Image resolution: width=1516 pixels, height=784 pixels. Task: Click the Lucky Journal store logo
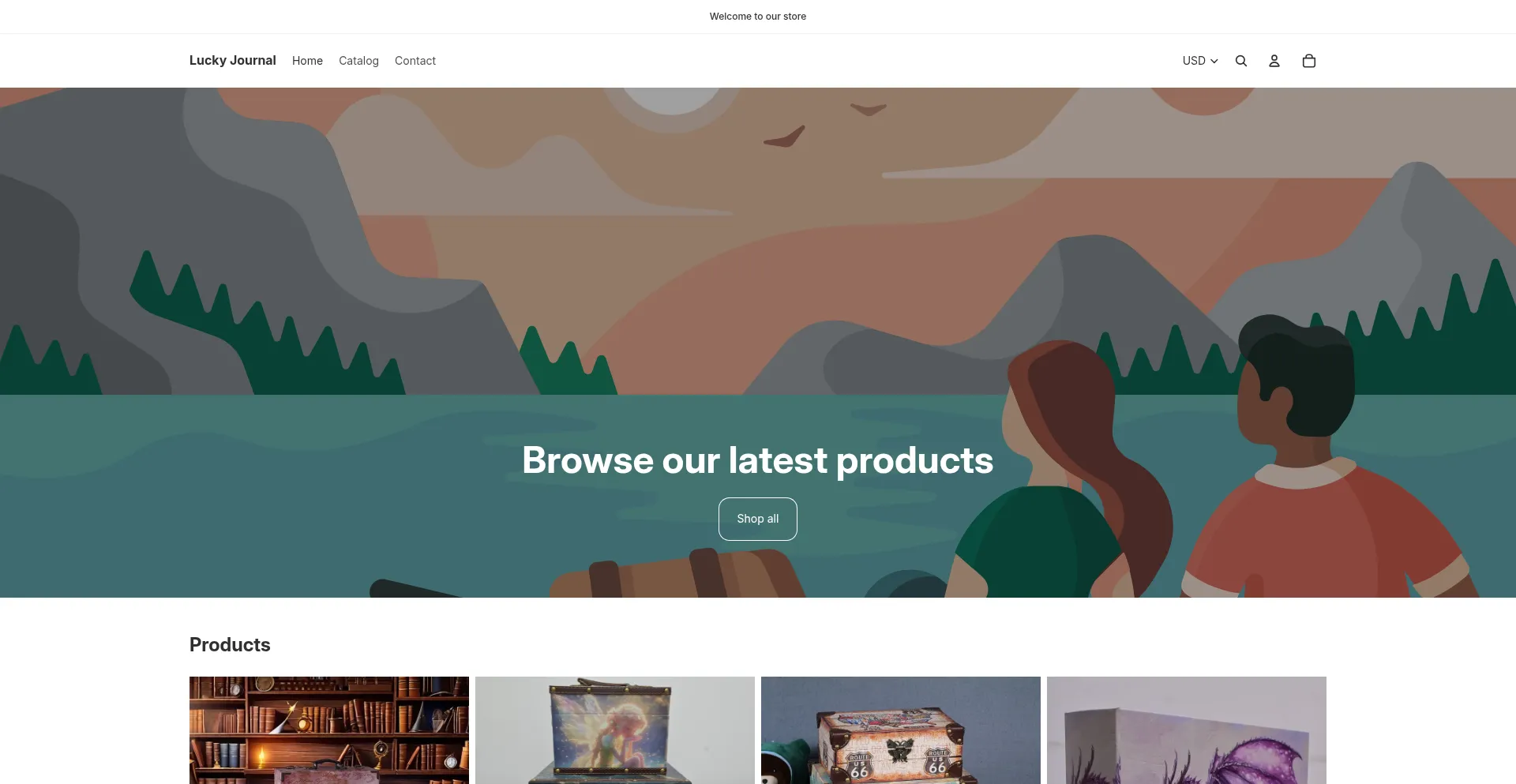click(x=233, y=60)
